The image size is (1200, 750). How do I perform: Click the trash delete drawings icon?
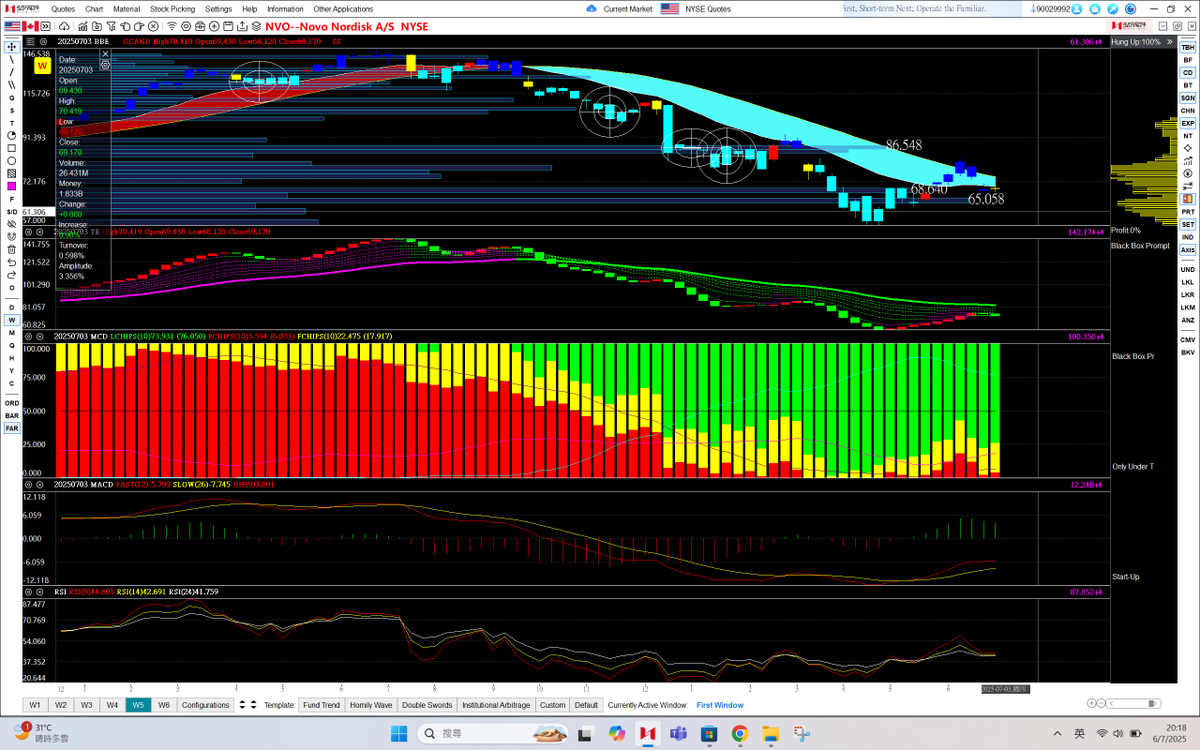12,250
